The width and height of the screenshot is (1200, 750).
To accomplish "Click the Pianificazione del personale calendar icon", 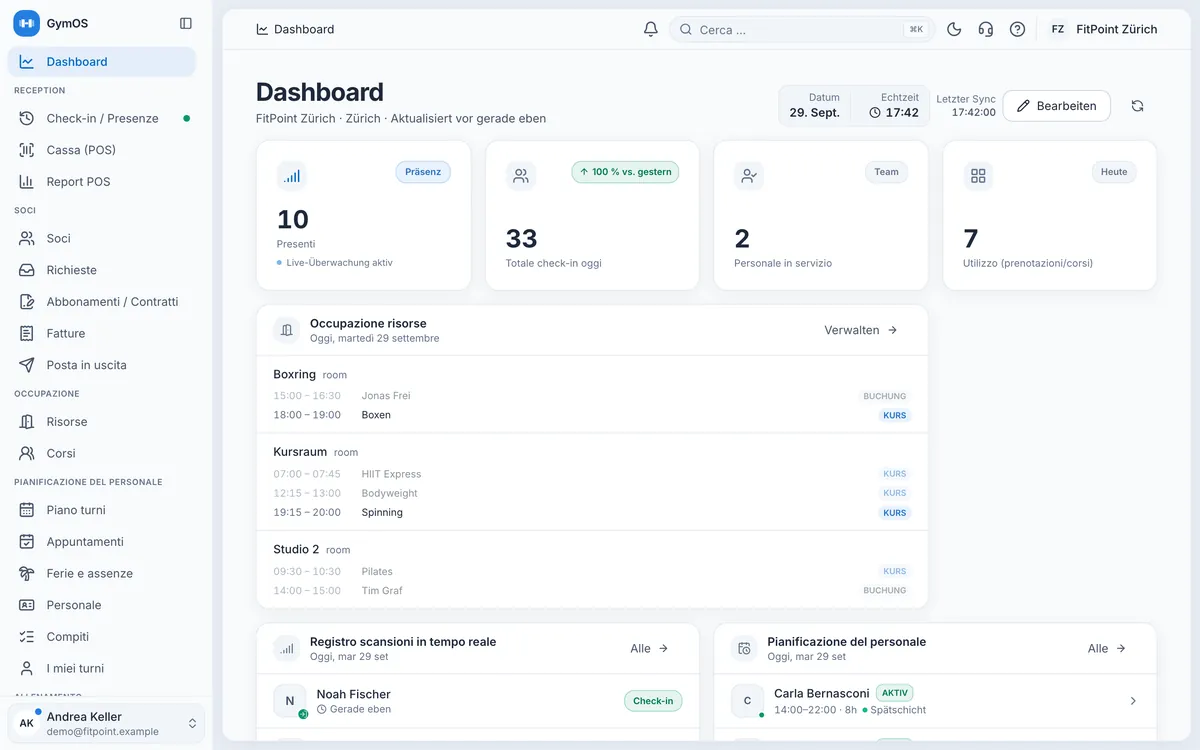I will point(744,648).
